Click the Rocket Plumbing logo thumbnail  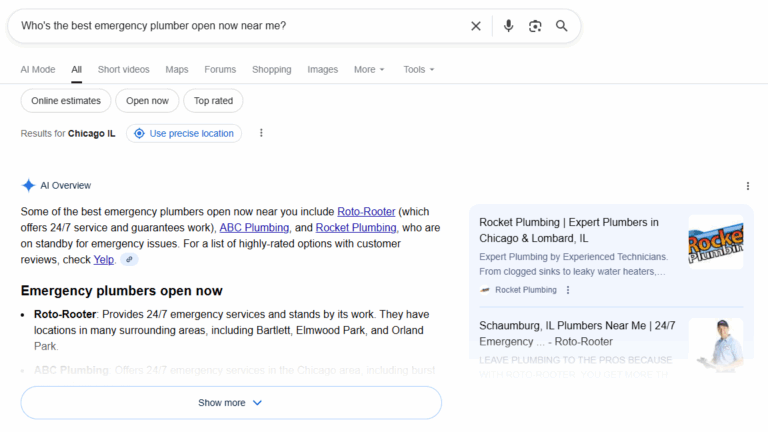[716, 242]
